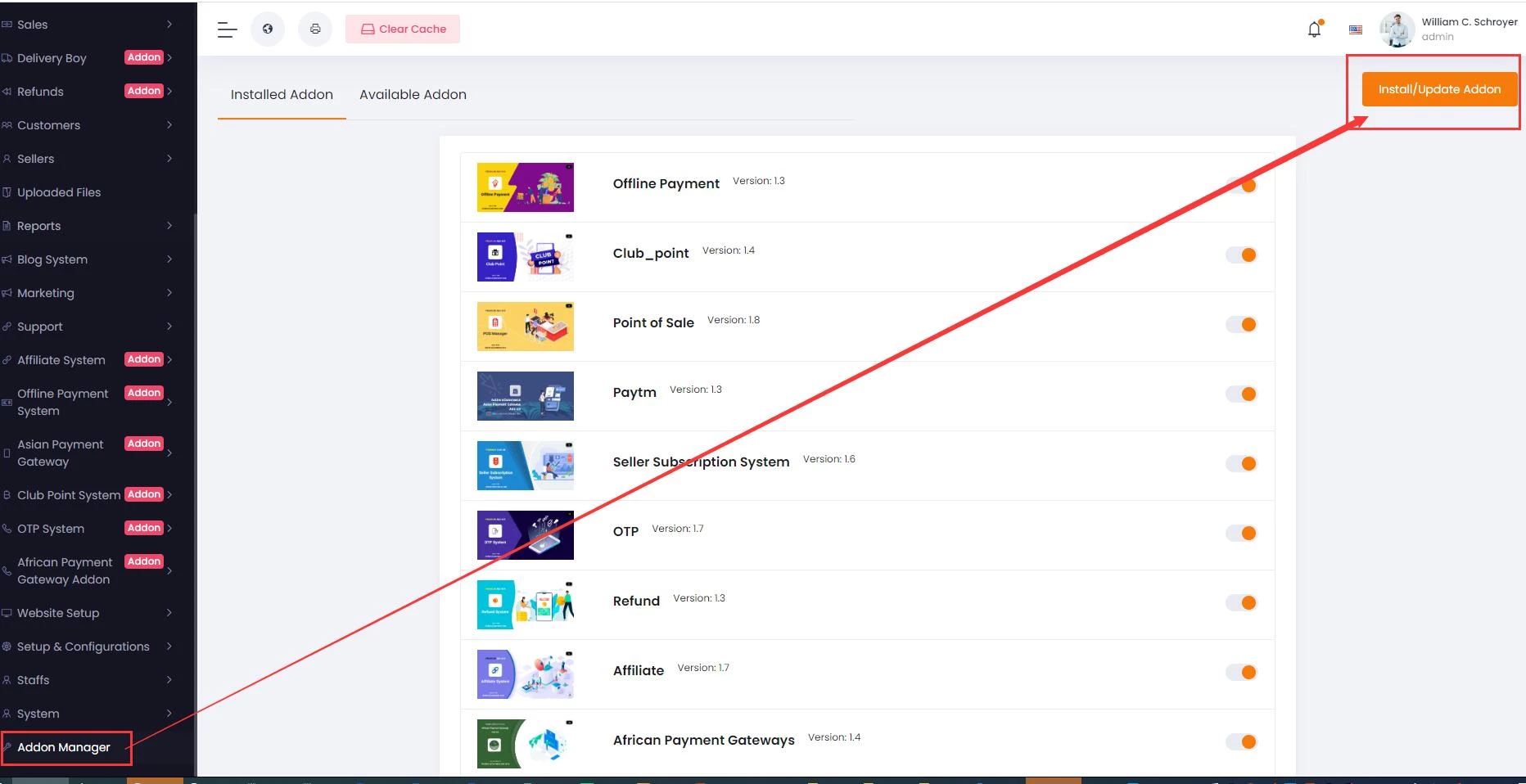Turn off the Refund addon switch
This screenshot has height=784, width=1526.
pyautogui.click(x=1241, y=603)
